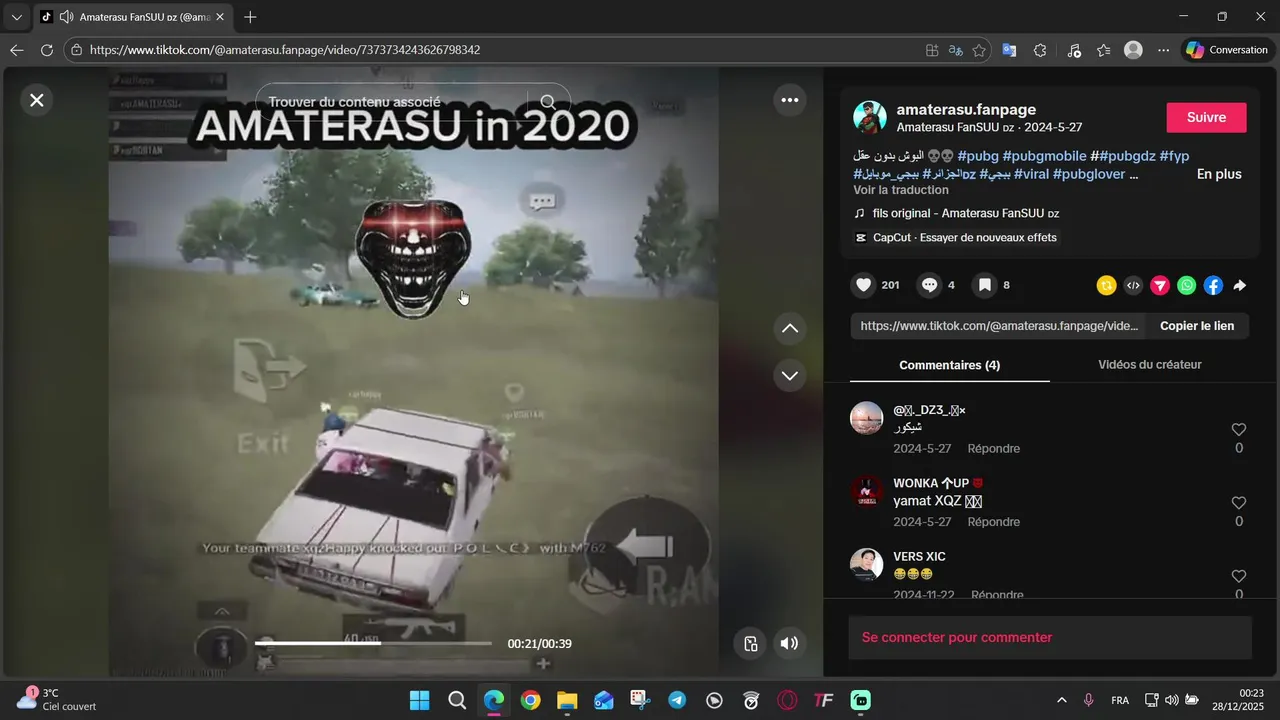Viewport: 1280px width, 720px height.
Task: Reply to WONKA UP's comment via Répondre
Action: (x=994, y=522)
